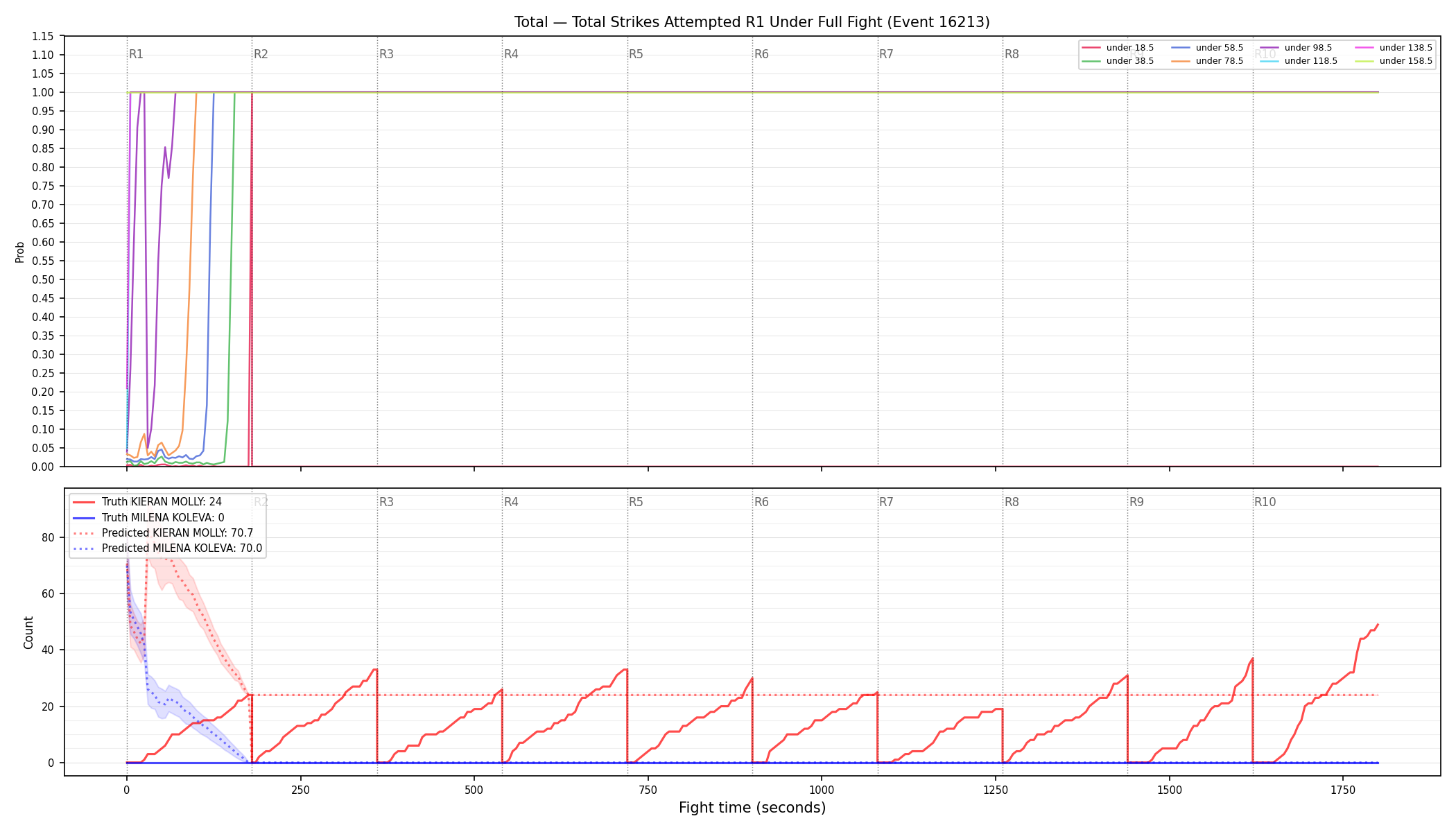
Task: Click the 1.15 tick on Prob axis
Action: click(43, 36)
